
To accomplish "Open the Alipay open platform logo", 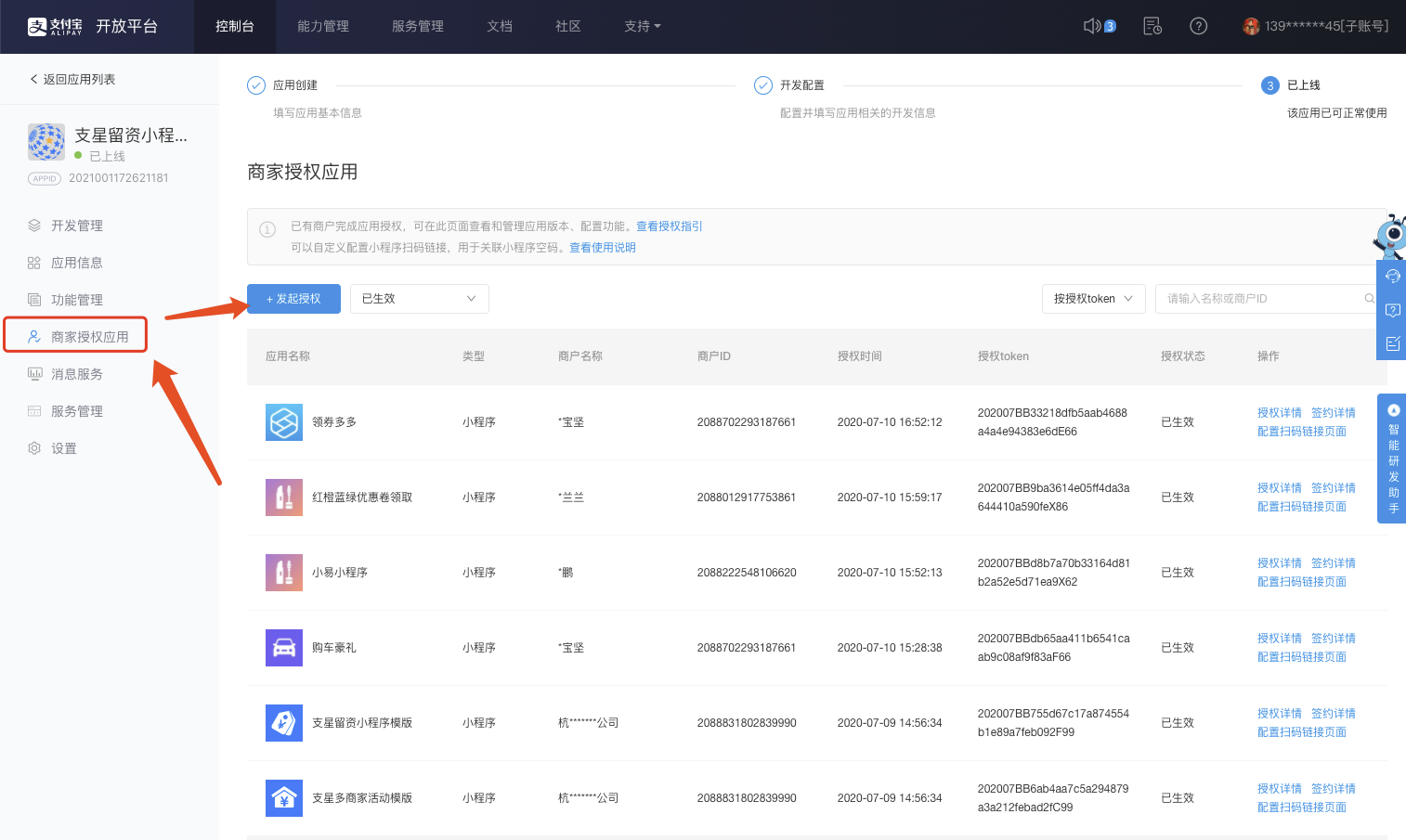I will tap(92, 26).
